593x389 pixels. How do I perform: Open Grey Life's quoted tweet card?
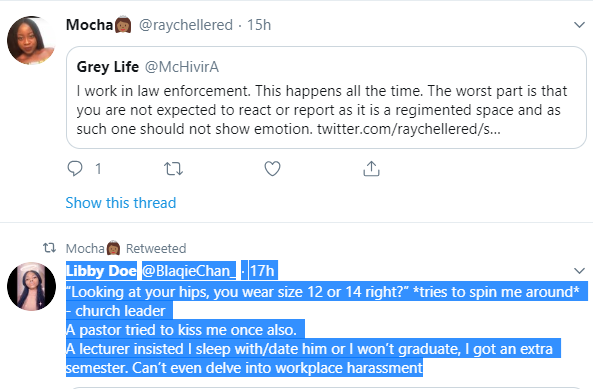(x=326, y=98)
